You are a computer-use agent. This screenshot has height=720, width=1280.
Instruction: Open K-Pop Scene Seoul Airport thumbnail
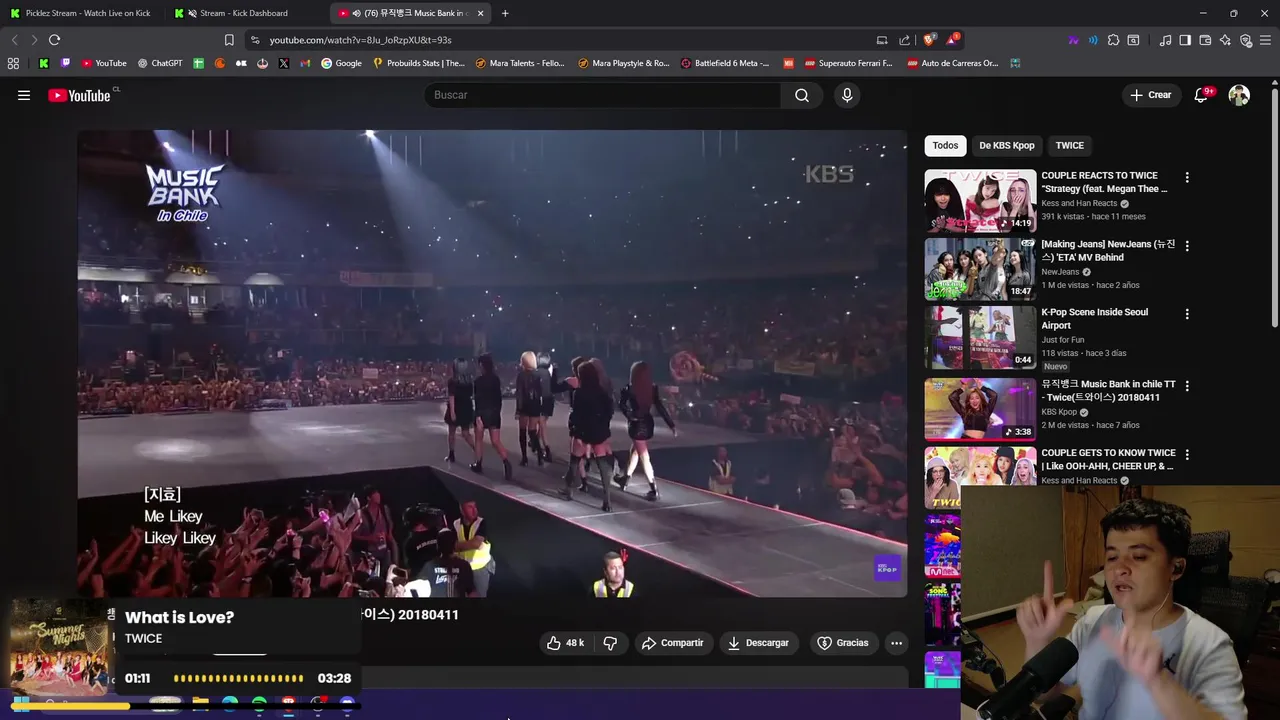(x=980, y=337)
